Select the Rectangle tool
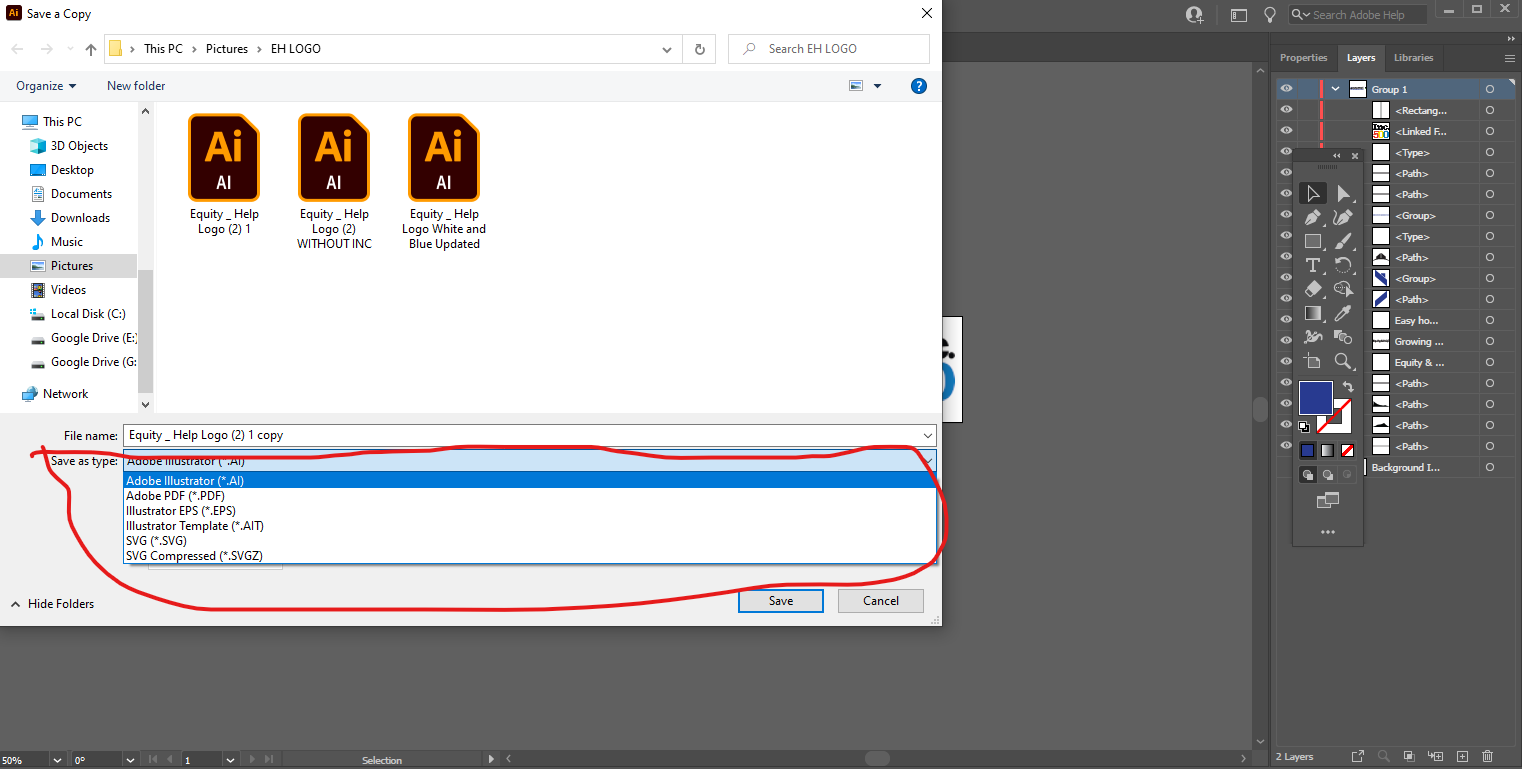Image resolution: width=1522 pixels, height=769 pixels. [x=1313, y=241]
